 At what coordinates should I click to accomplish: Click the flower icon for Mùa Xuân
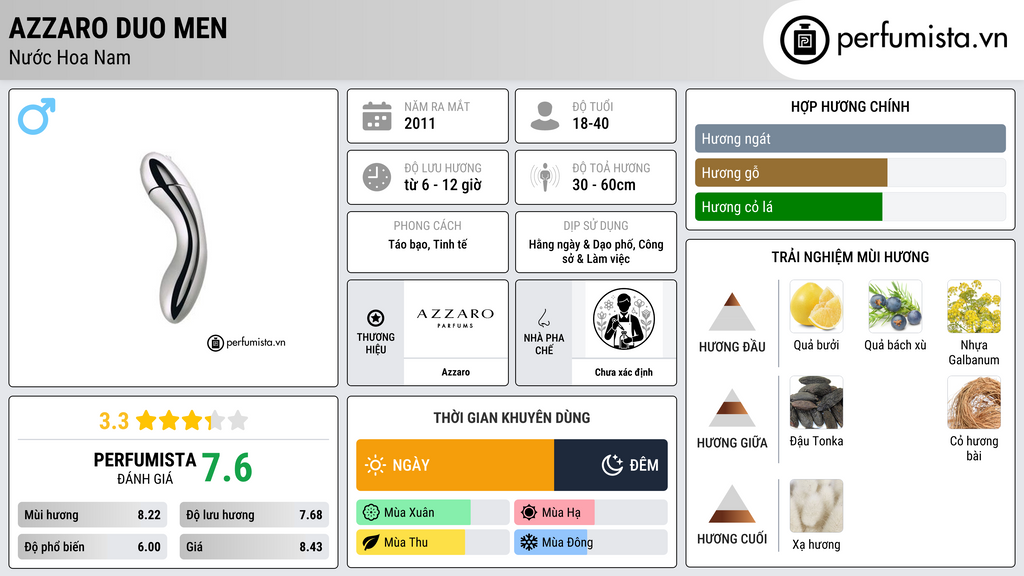(x=371, y=513)
